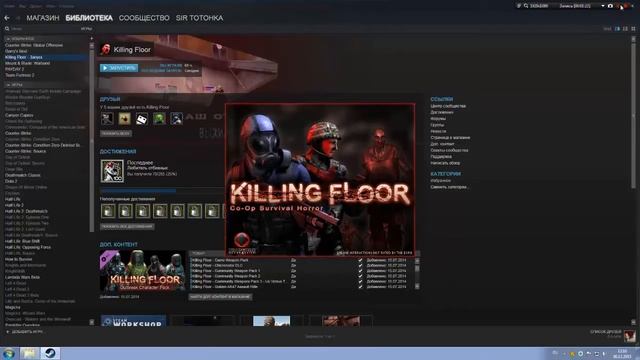Toggle Golden AK47 Assault Rifle checkbox

pyautogui.click(x=360, y=287)
